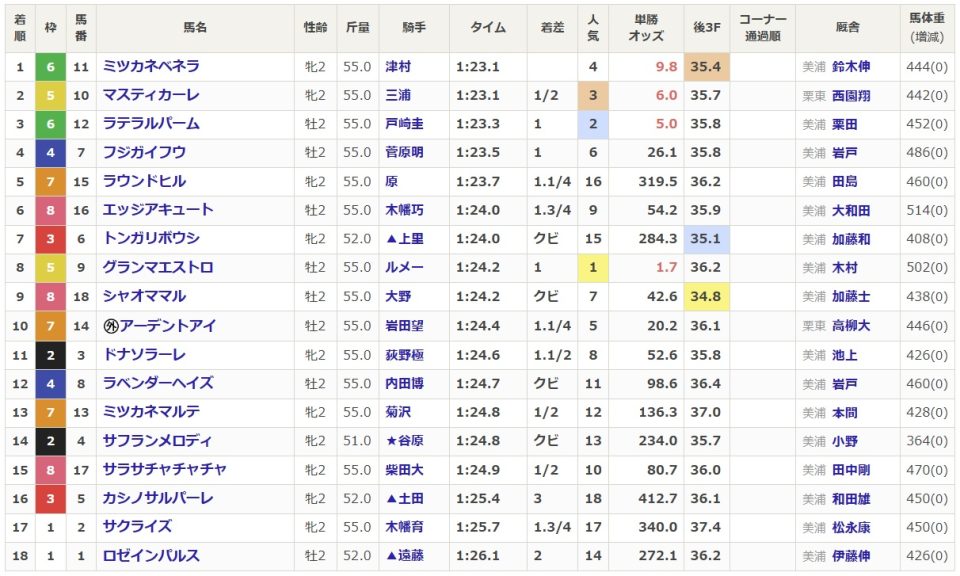This screenshot has height=576, width=960.
Task: Open trainer 鈴木伸 profile link
Action: tap(850, 67)
